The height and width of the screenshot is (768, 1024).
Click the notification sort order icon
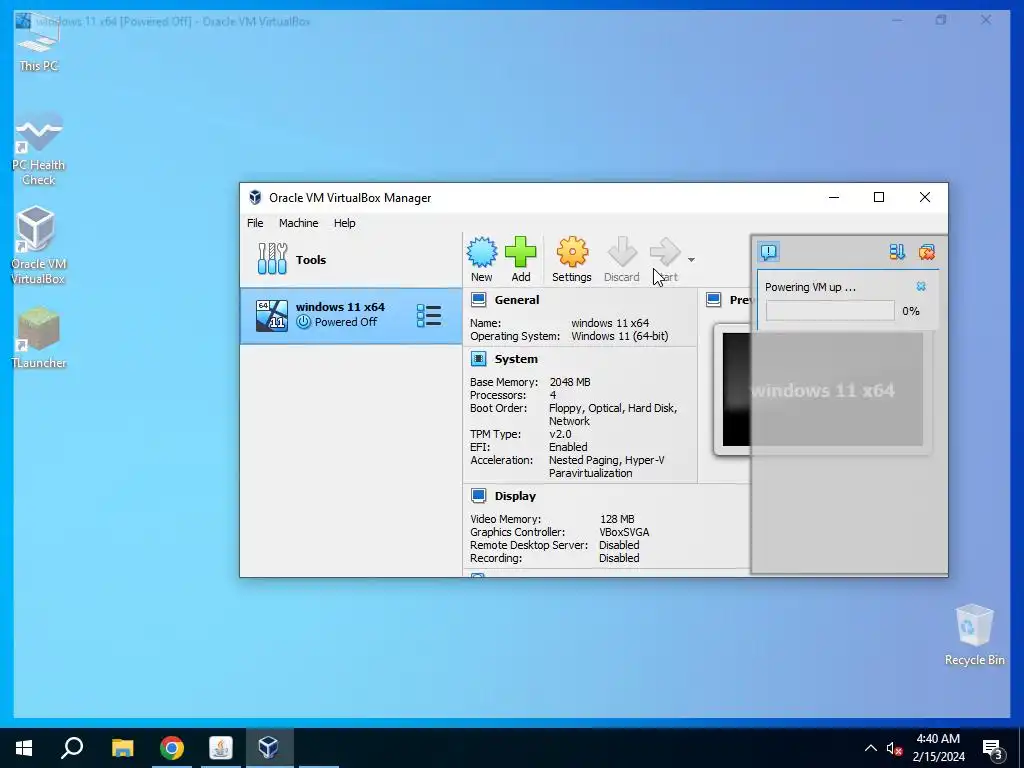pyautogui.click(x=897, y=252)
